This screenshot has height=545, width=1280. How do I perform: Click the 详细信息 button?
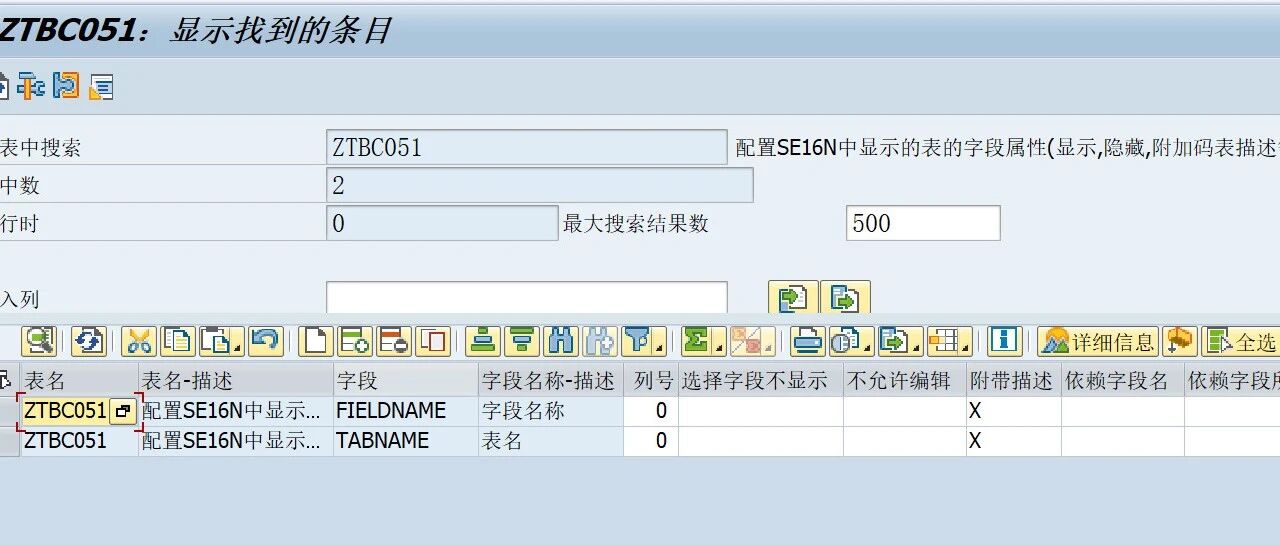click(x=1098, y=341)
